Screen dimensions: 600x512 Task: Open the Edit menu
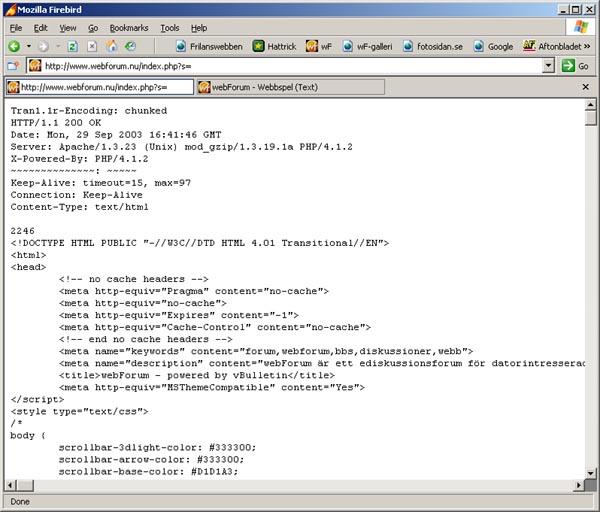[40, 28]
